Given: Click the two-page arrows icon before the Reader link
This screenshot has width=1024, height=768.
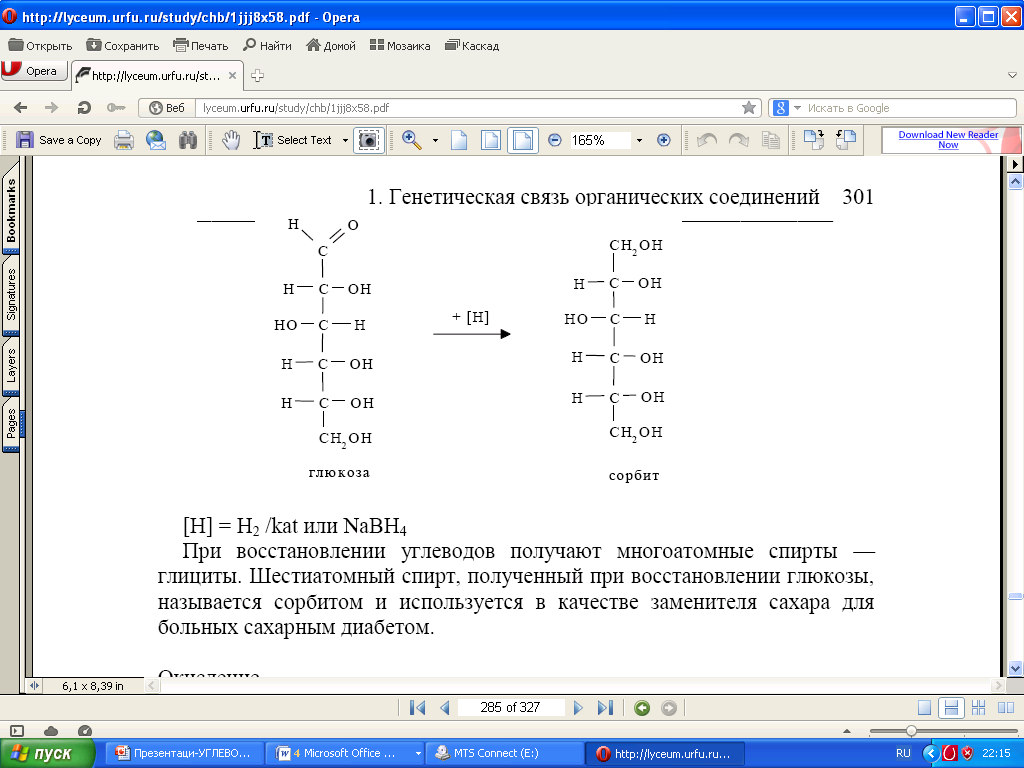Looking at the screenshot, I should click(x=846, y=140).
